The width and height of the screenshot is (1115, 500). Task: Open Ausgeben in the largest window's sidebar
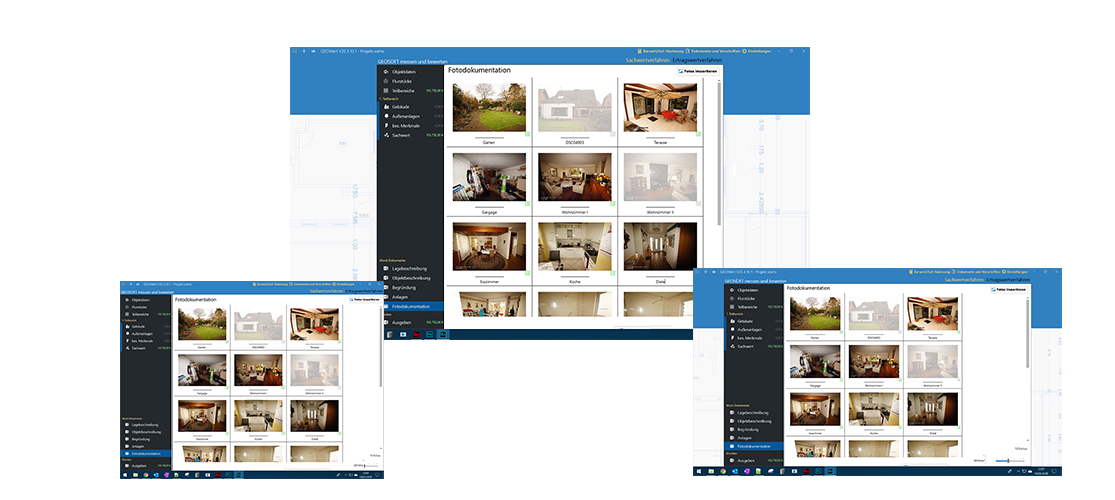coord(402,322)
